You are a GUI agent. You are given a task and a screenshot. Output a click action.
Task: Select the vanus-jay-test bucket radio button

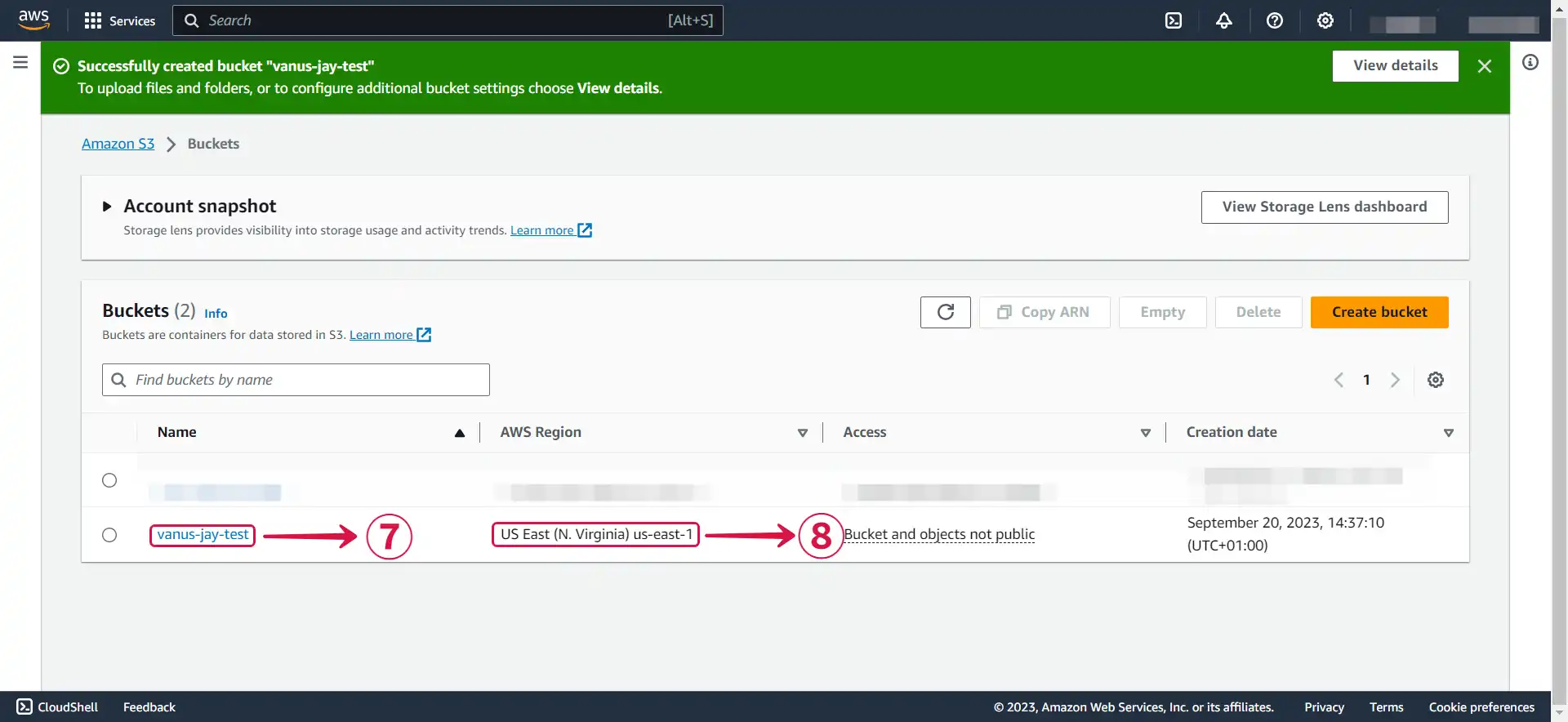pyautogui.click(x=109, y=535)
